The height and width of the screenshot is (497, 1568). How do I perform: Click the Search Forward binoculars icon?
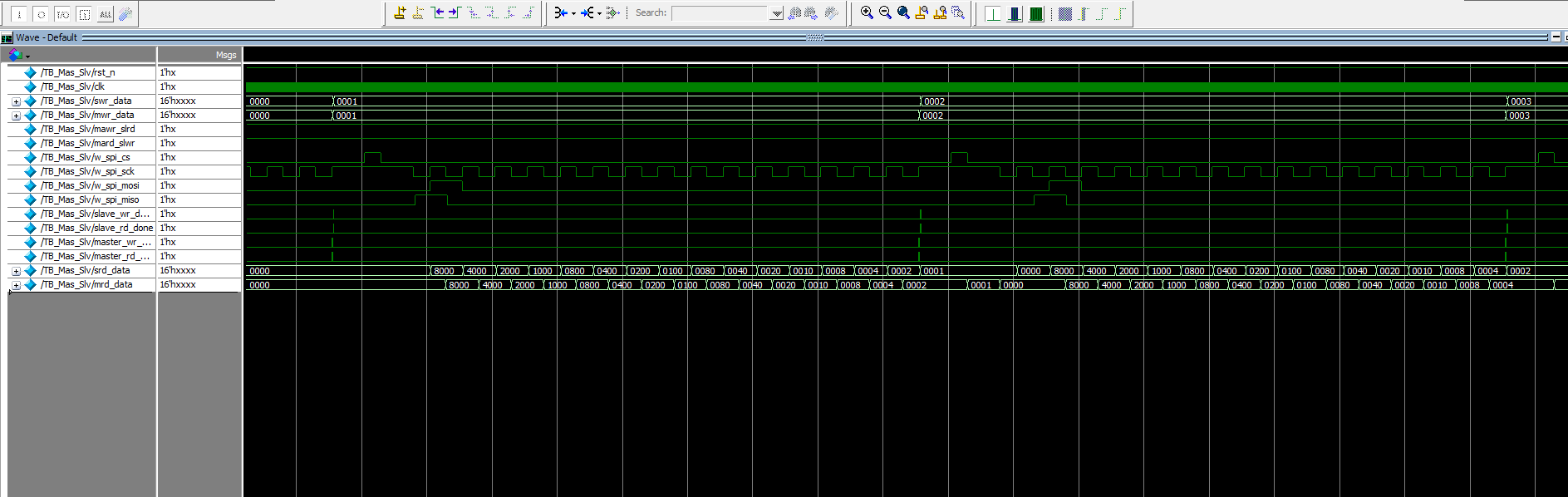pos(811,12)
